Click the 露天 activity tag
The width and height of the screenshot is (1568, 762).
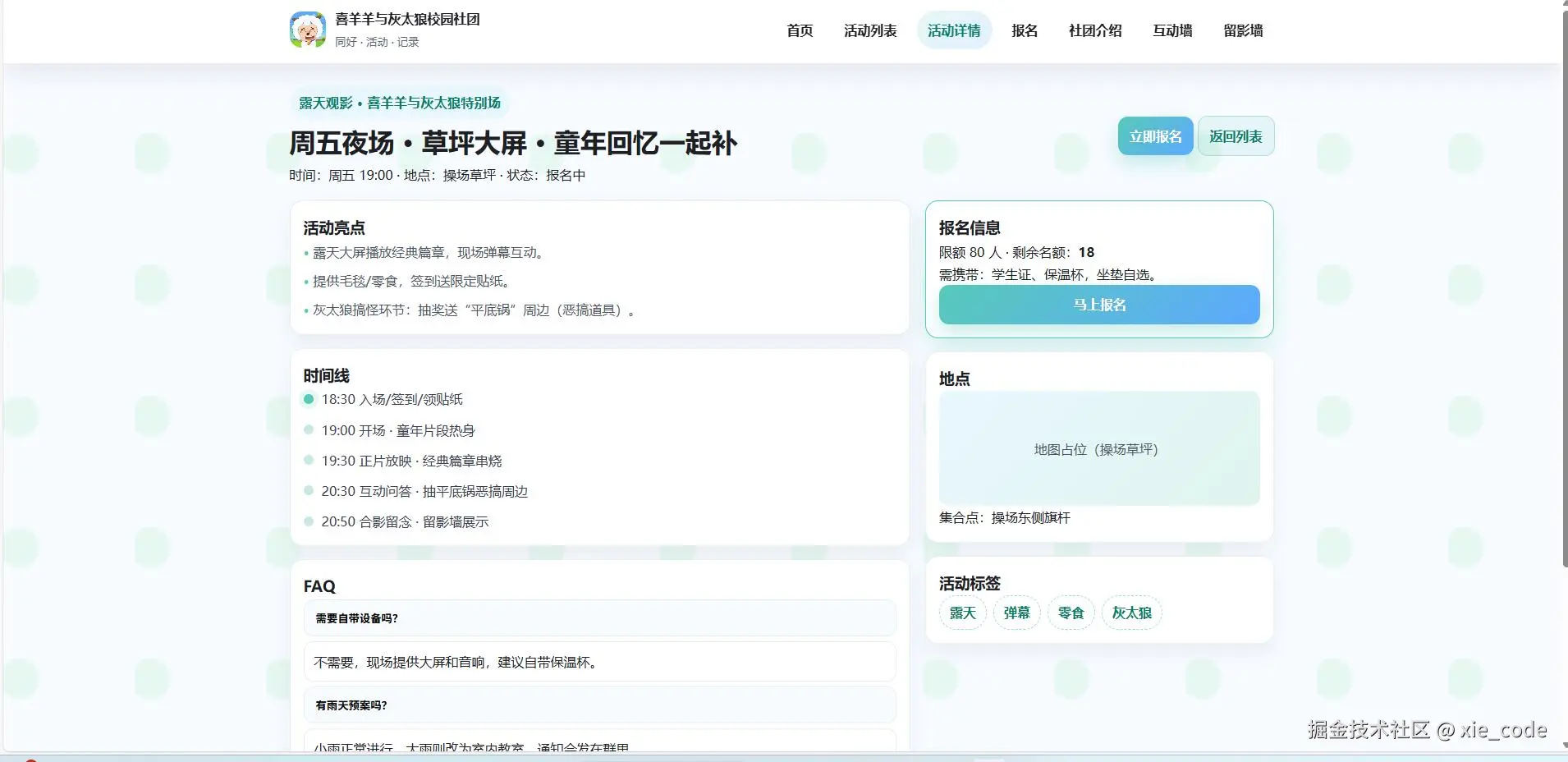point(962,613)
